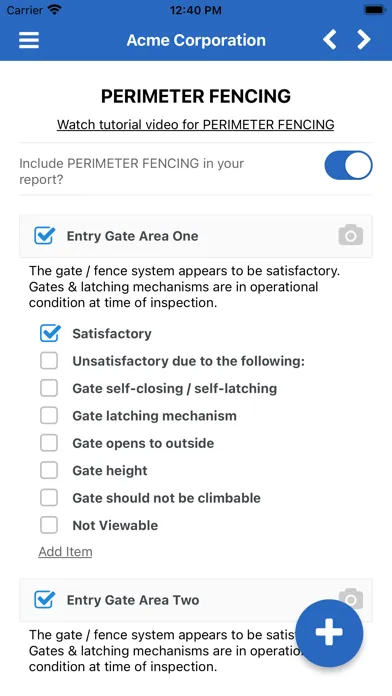
Task: Tap the Add Item link
Action: click(x=65, y=552)
